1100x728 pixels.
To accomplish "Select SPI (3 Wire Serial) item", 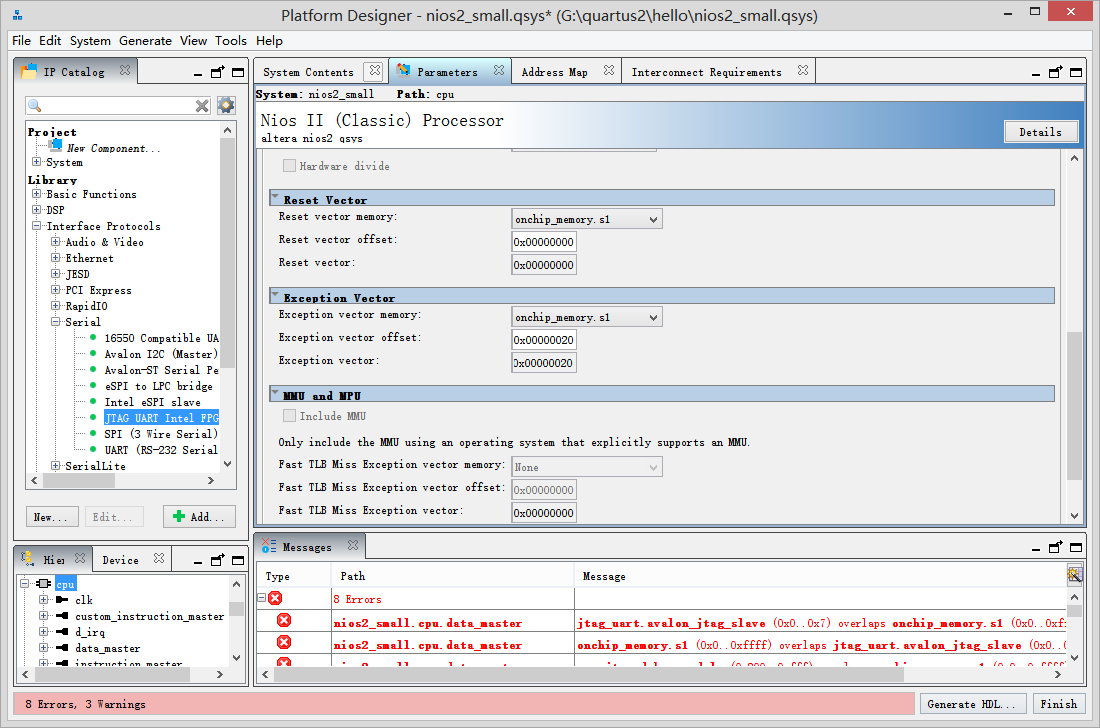I will click(x=161, y=434).
